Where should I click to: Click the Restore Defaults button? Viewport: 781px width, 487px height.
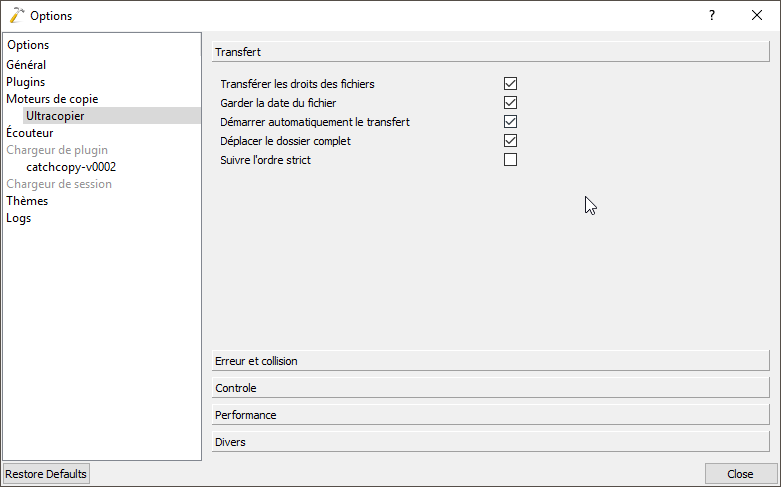[x=46, y=474]
